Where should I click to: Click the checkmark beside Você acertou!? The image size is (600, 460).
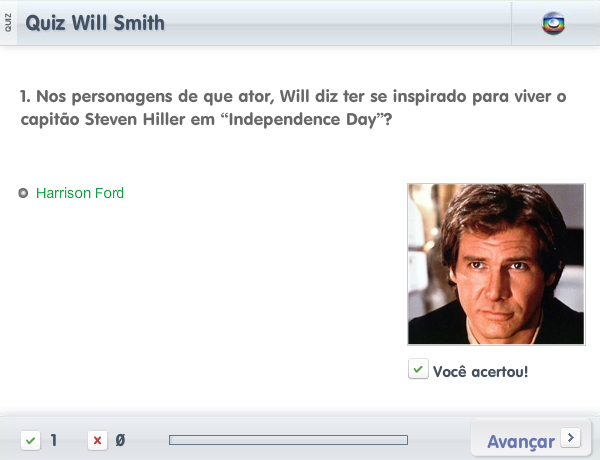pyautogui.click(x=418, y=369)
